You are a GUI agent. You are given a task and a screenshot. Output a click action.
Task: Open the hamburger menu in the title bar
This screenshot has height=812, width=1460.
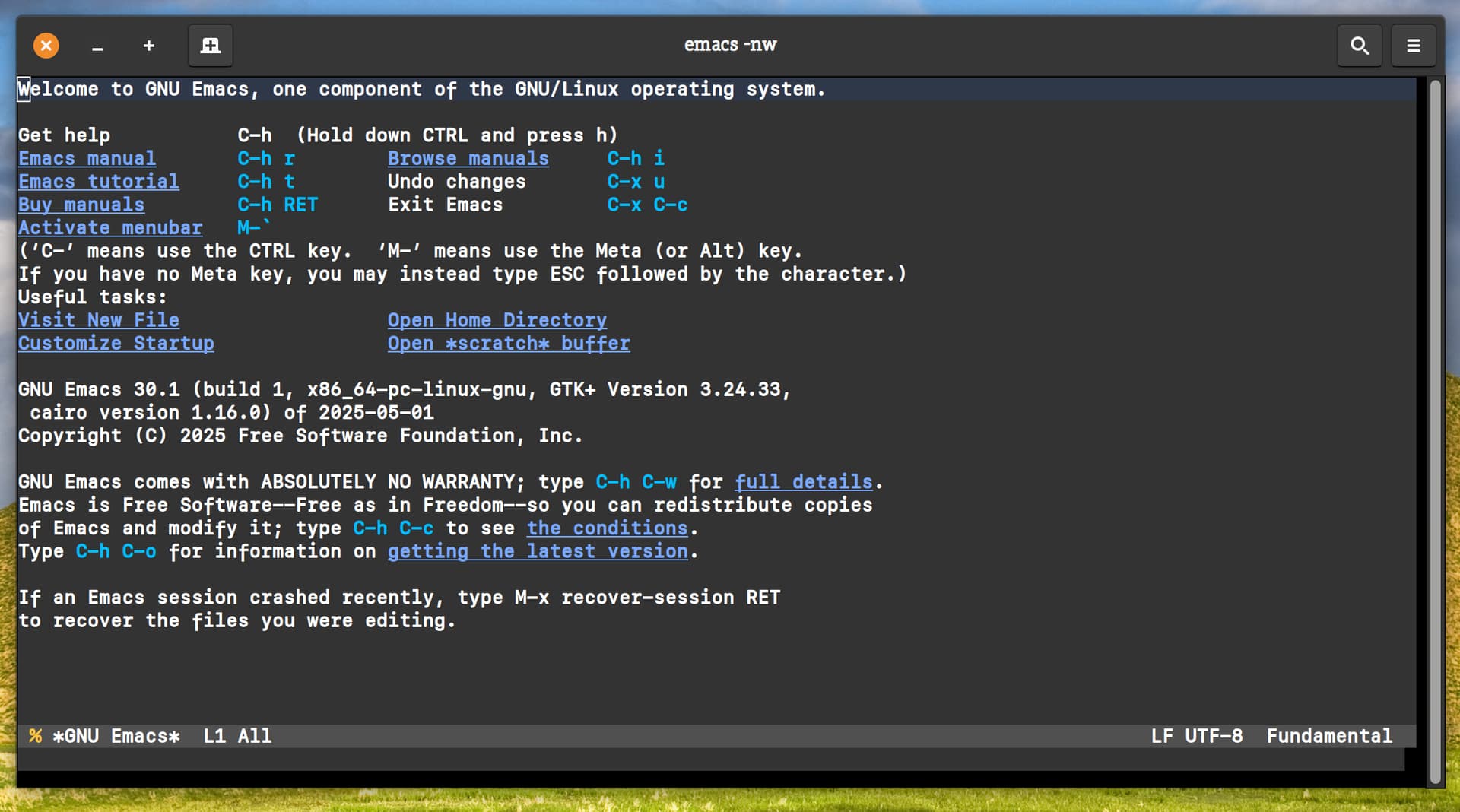(x=1413, y=46)
